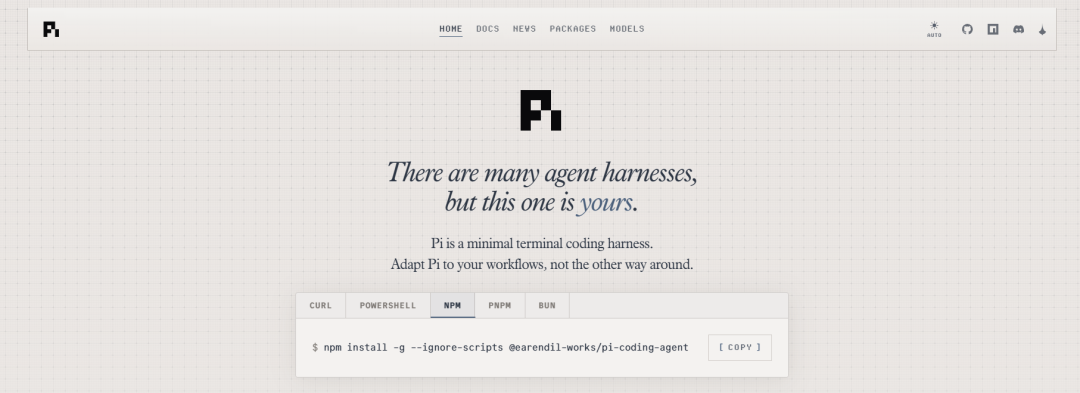Image resolution: width=1080 pixels, height=393 pixels.
Task: Open the Packages nav item
Action: point(572,29)
